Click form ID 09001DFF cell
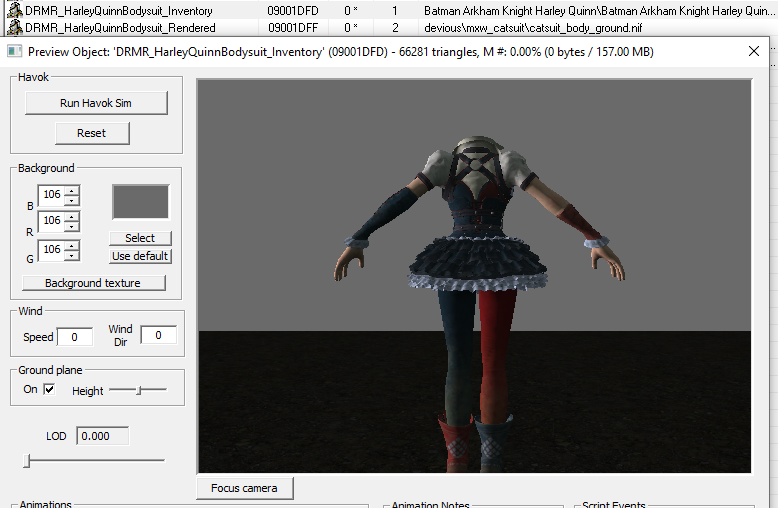 coord(293,28)
